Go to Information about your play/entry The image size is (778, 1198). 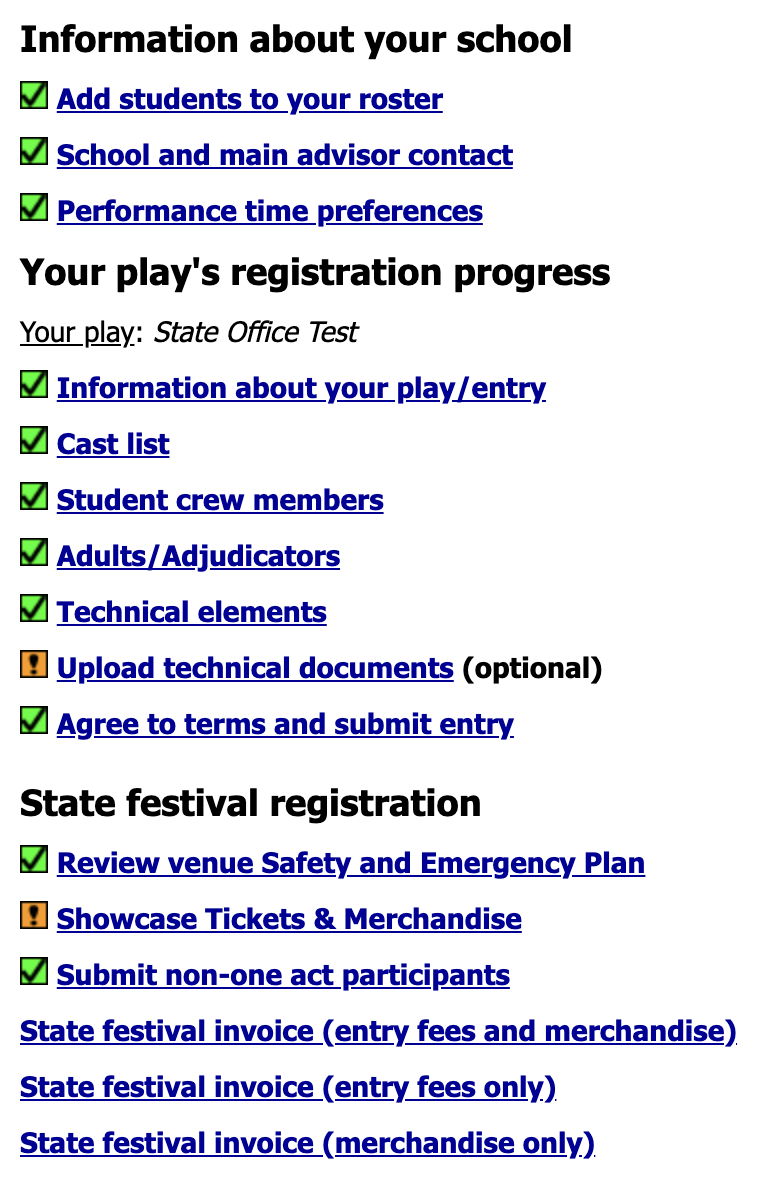coord(301,389)
